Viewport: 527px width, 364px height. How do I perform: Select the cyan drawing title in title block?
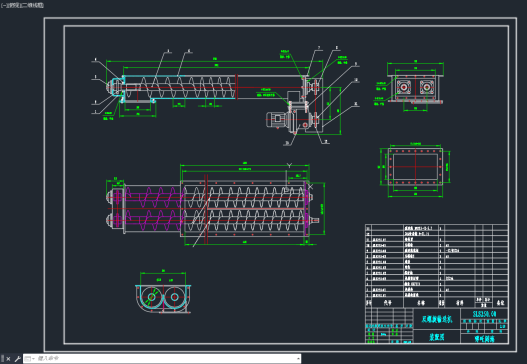coord(437,319)
